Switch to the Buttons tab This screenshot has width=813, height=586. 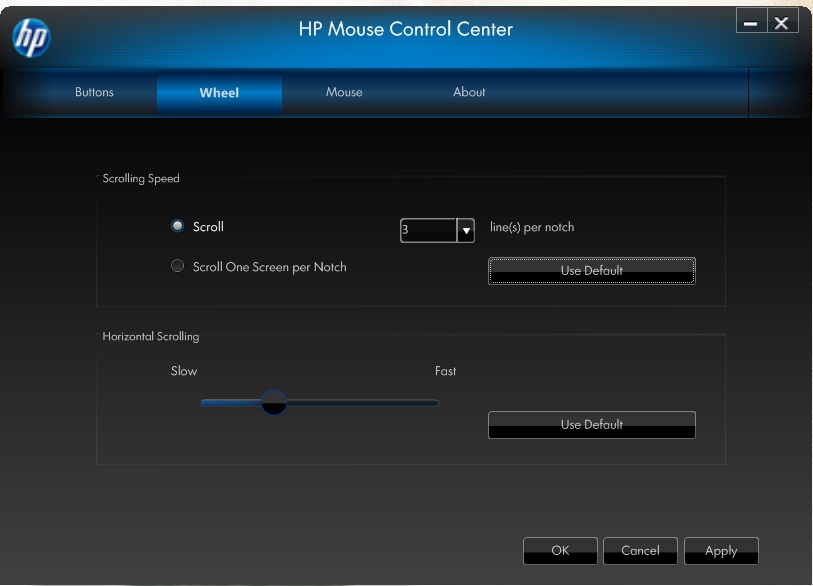tap(94, 92)
